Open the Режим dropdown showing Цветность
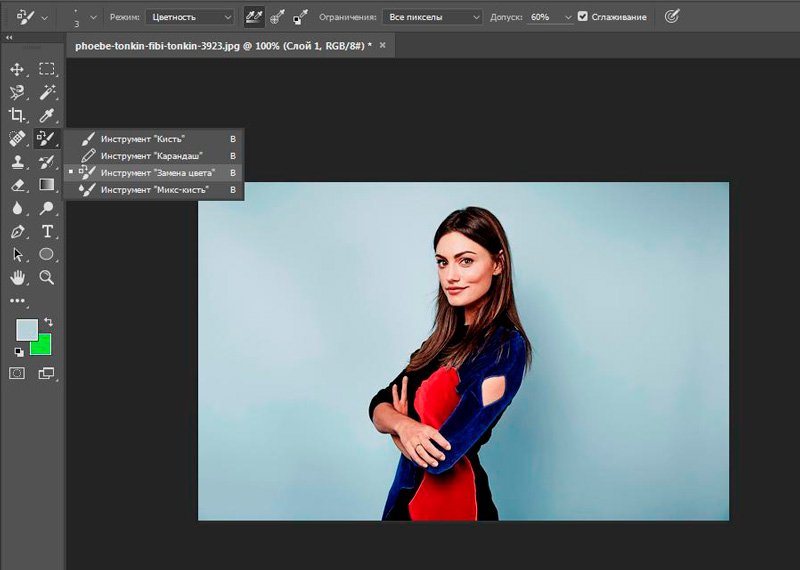This screenshot has width=800, height=570. click(x=190, y=17)
